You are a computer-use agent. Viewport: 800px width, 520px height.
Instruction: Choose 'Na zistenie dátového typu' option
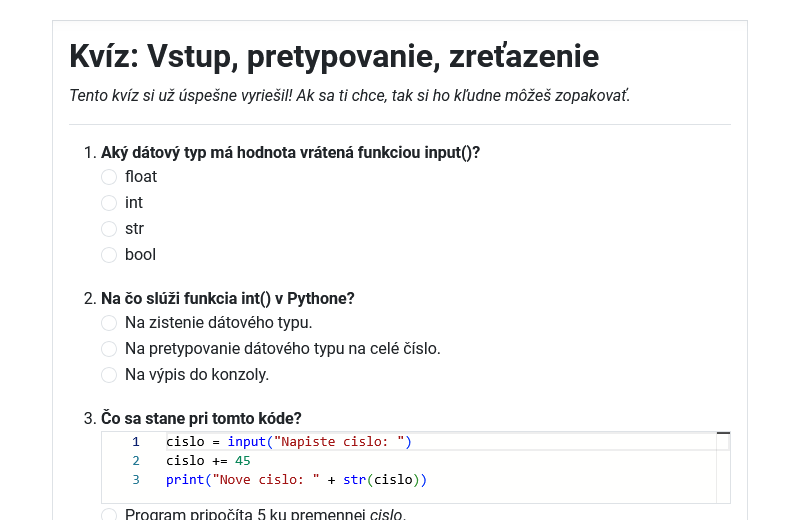[109, 323]
